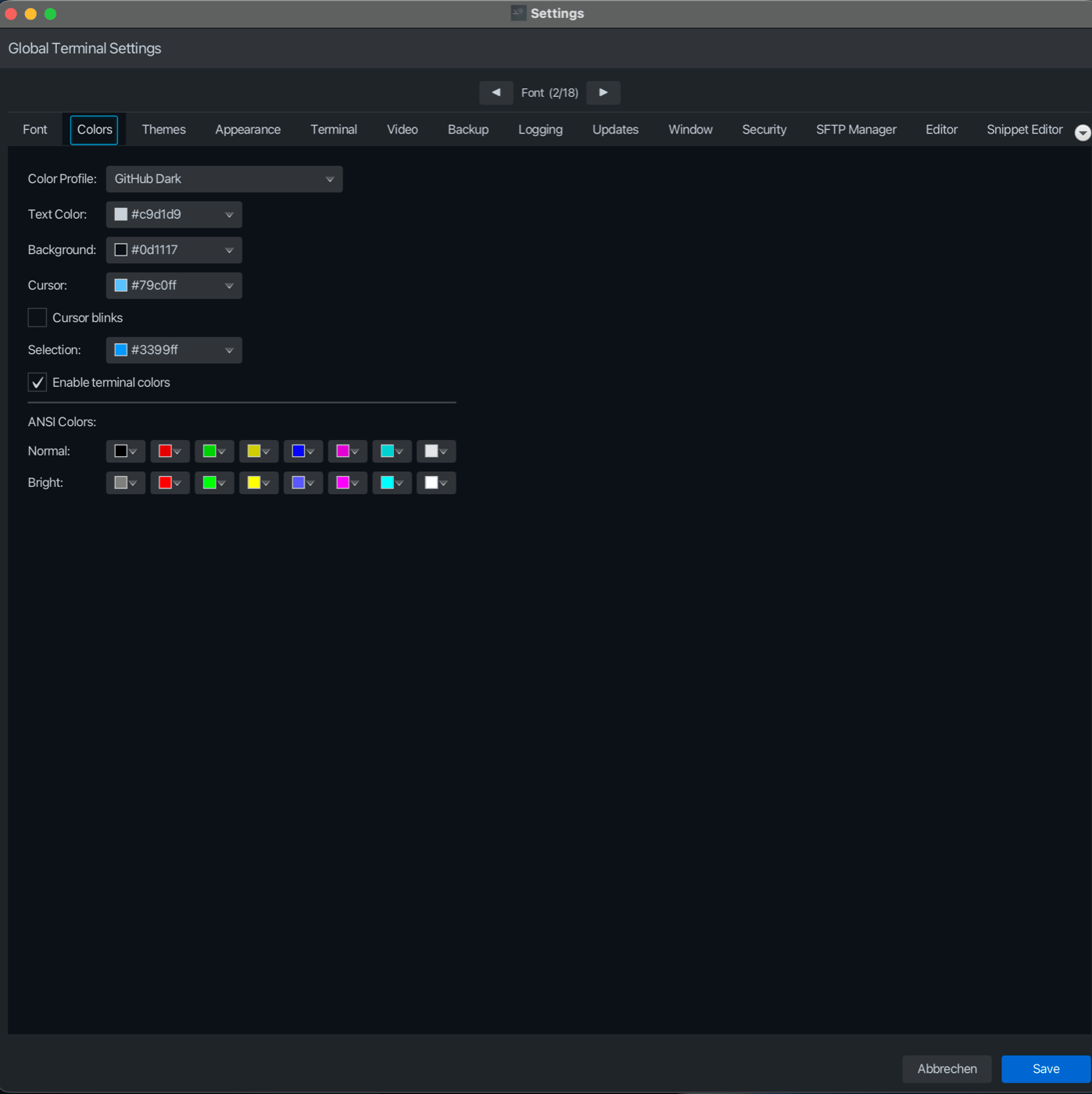Image resolution: width=1092 pixels, height=1094 pixels.
Task: Go to the SFTP Manager tab
Action: [856, 130]
